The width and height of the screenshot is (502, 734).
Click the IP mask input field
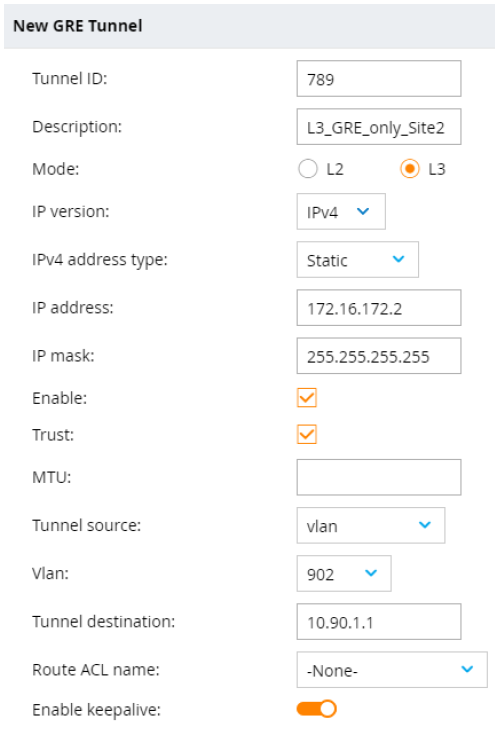point(379,356)
